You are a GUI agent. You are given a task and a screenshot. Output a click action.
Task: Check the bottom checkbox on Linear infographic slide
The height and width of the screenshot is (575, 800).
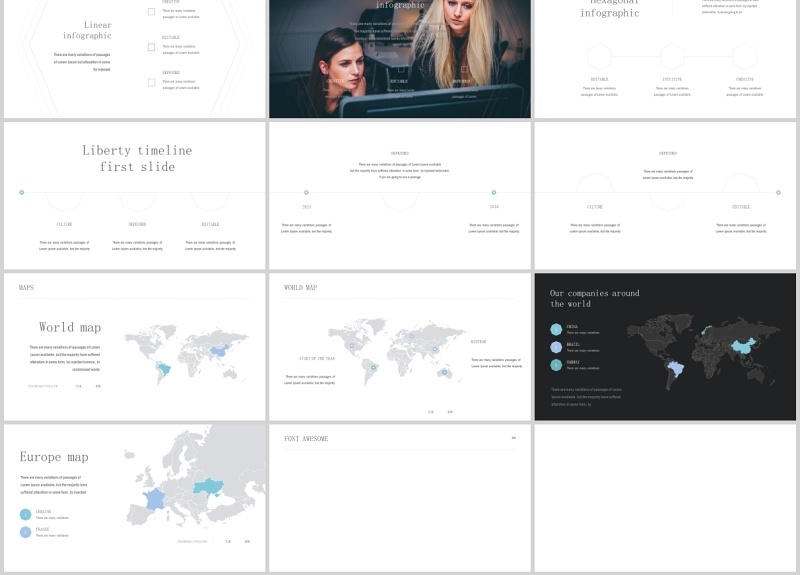click(151, 82)
